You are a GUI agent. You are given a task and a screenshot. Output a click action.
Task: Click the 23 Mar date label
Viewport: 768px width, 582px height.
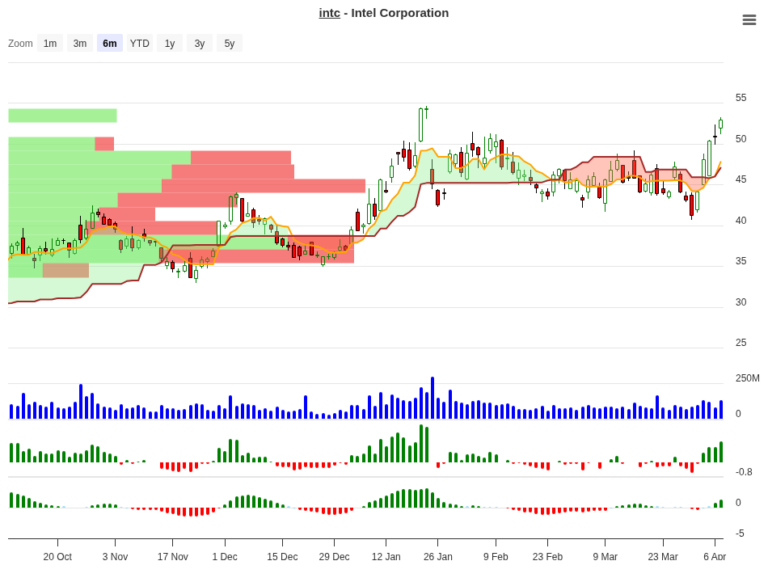pyautogui.click(x=663, y=557)
